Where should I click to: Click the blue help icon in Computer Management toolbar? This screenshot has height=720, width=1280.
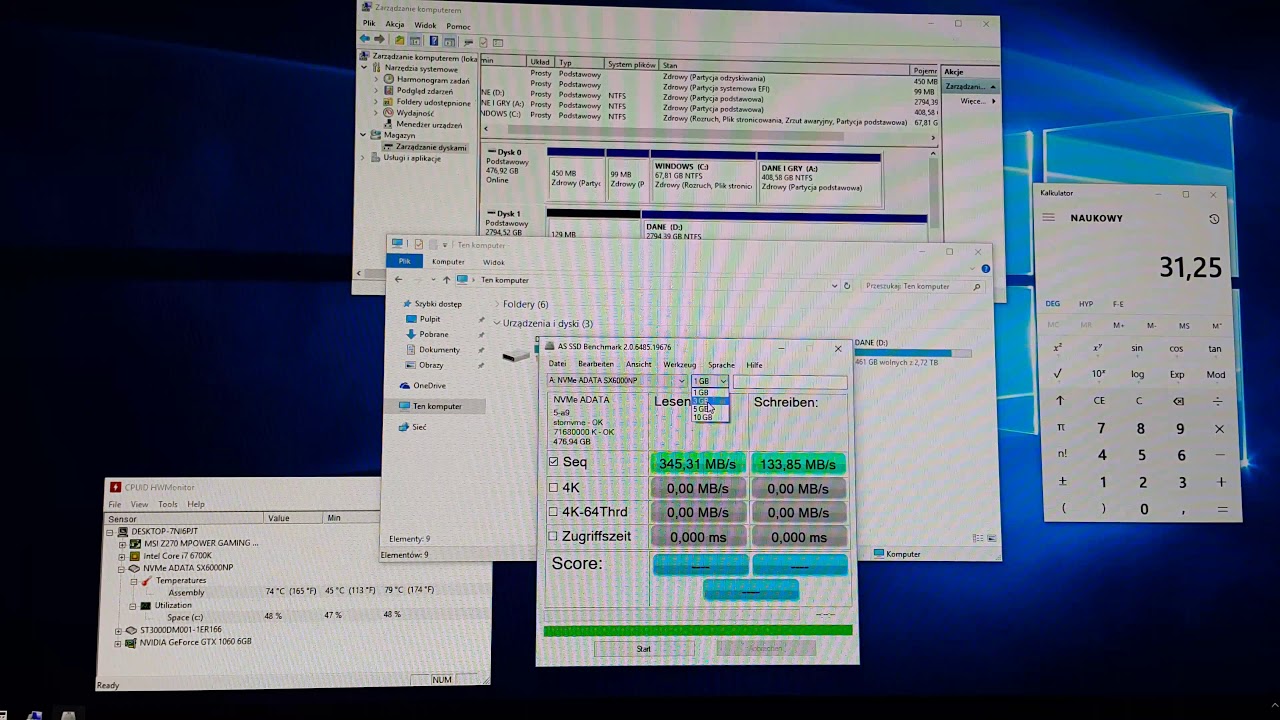[434, 41]
